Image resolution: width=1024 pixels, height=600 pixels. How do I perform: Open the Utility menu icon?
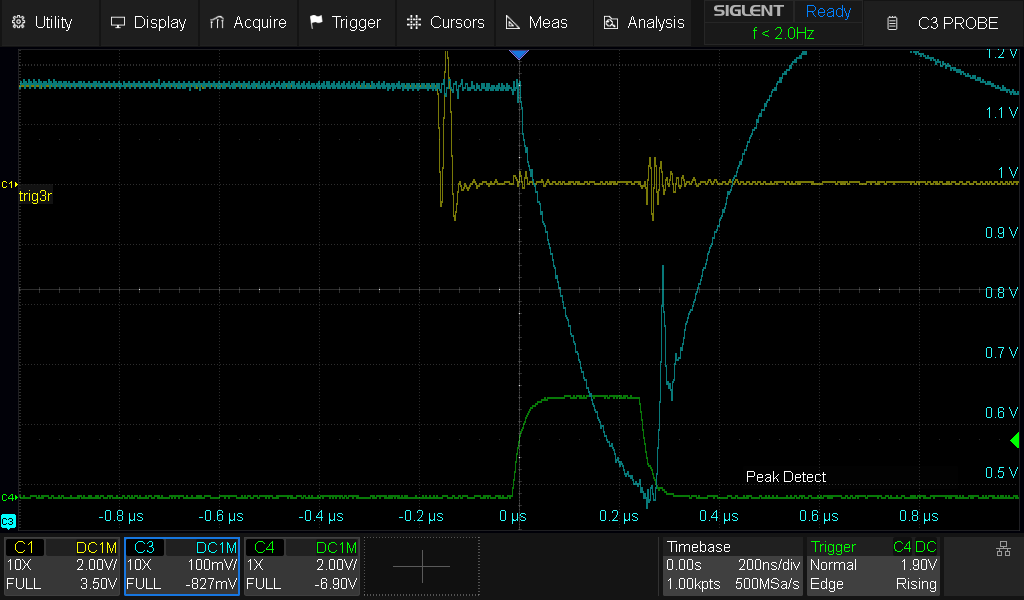pos(18,22)
